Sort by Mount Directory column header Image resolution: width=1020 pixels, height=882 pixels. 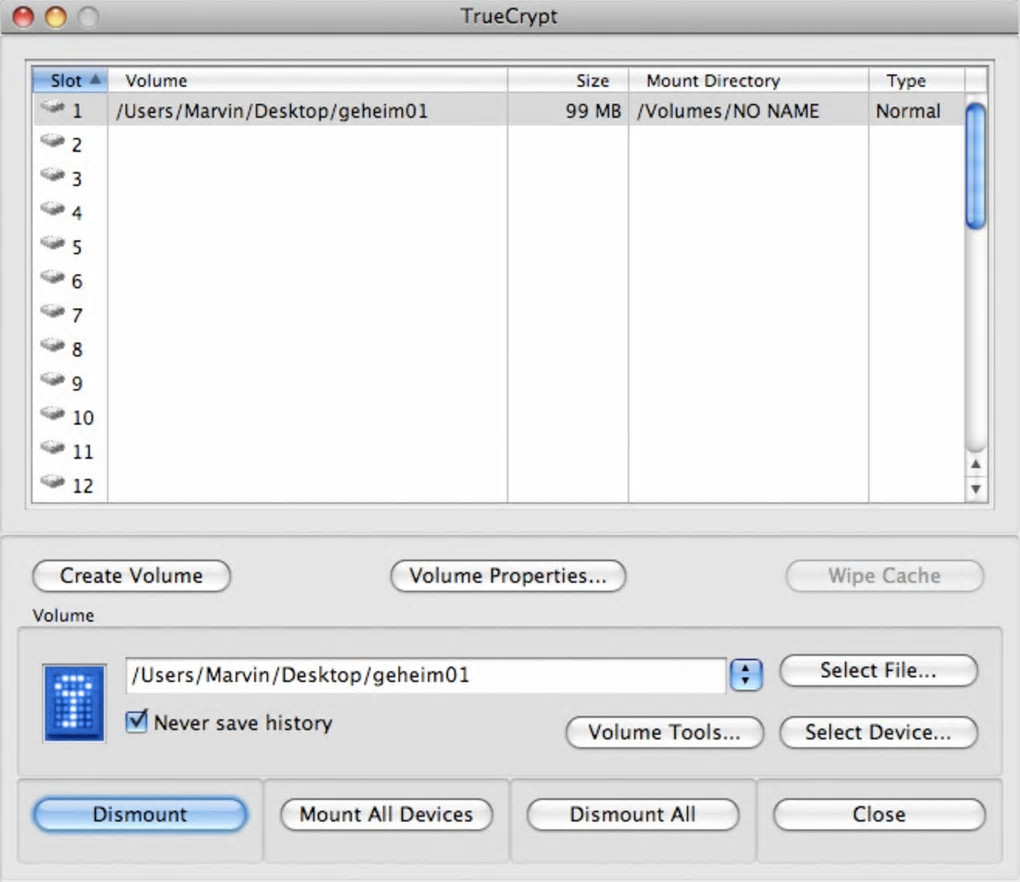point(748,80)
